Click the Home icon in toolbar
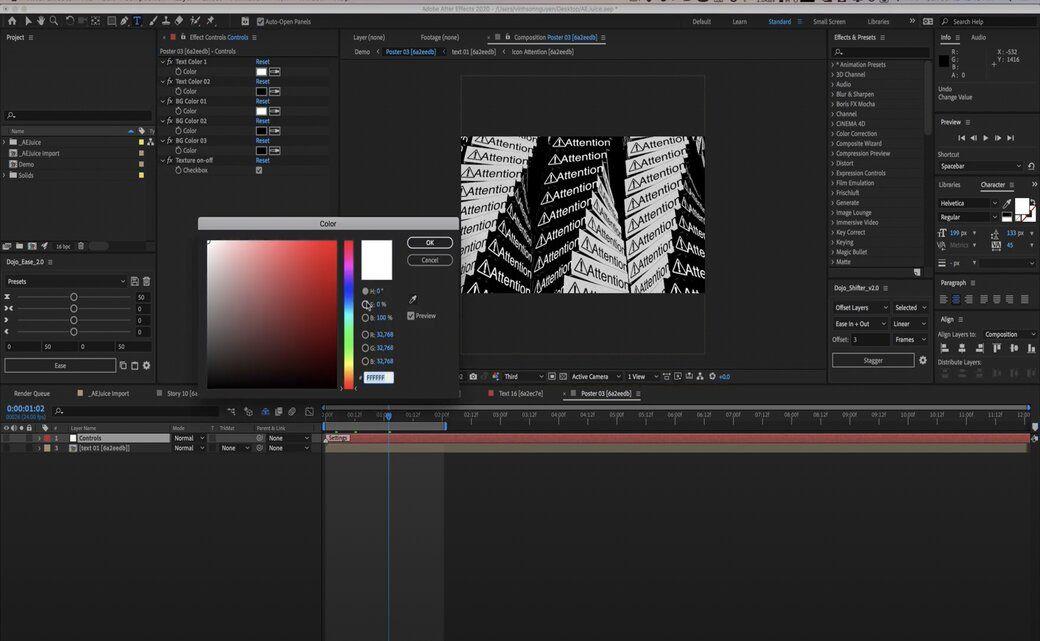Image resolution: width=1040 pixels, height=641 pixels. click(12, 21)
